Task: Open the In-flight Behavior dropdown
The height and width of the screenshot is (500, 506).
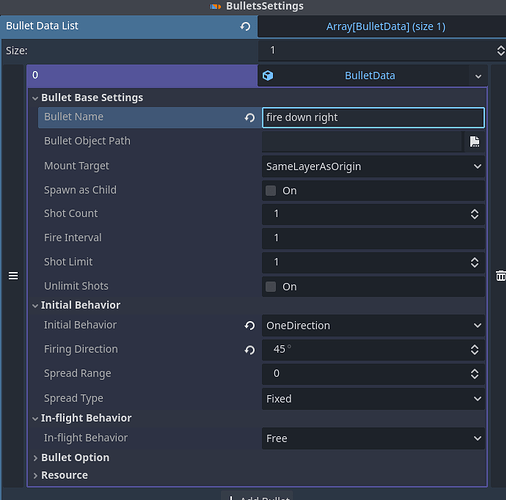Action: (373, 438)
